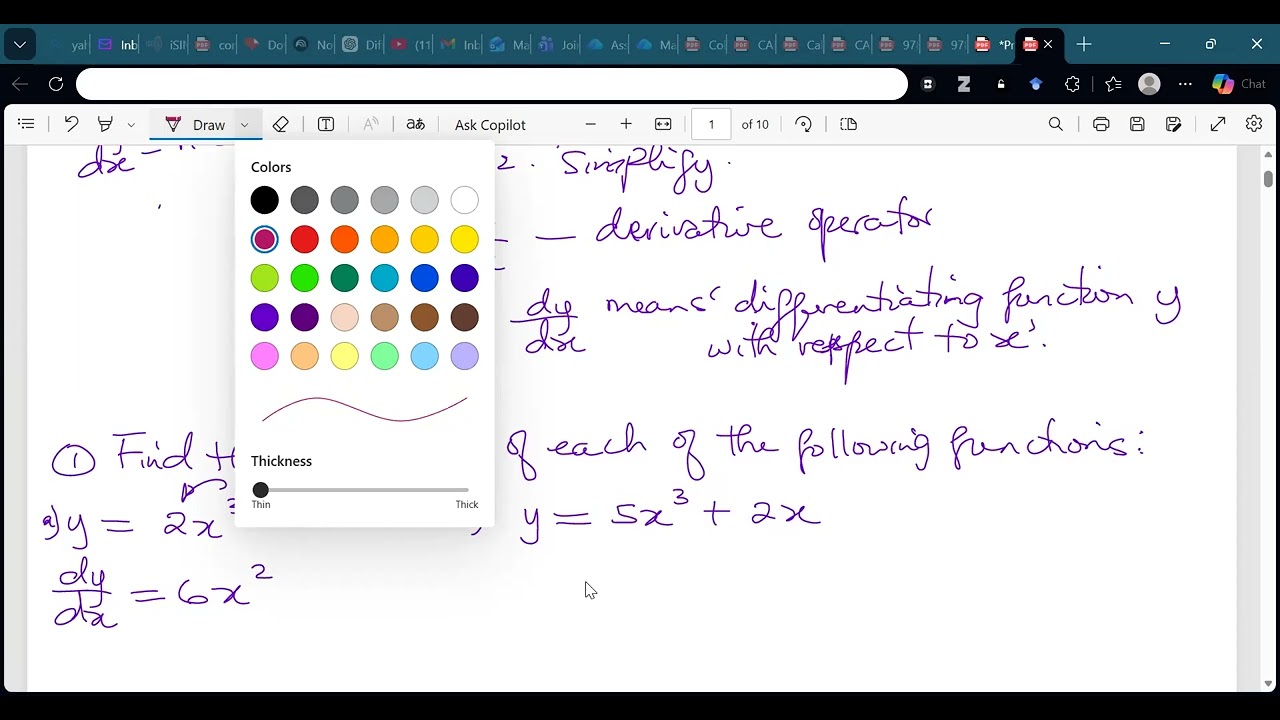Select the lime green ink swatch
This screenshot has width=1280, height=720.
pos(265,278)
